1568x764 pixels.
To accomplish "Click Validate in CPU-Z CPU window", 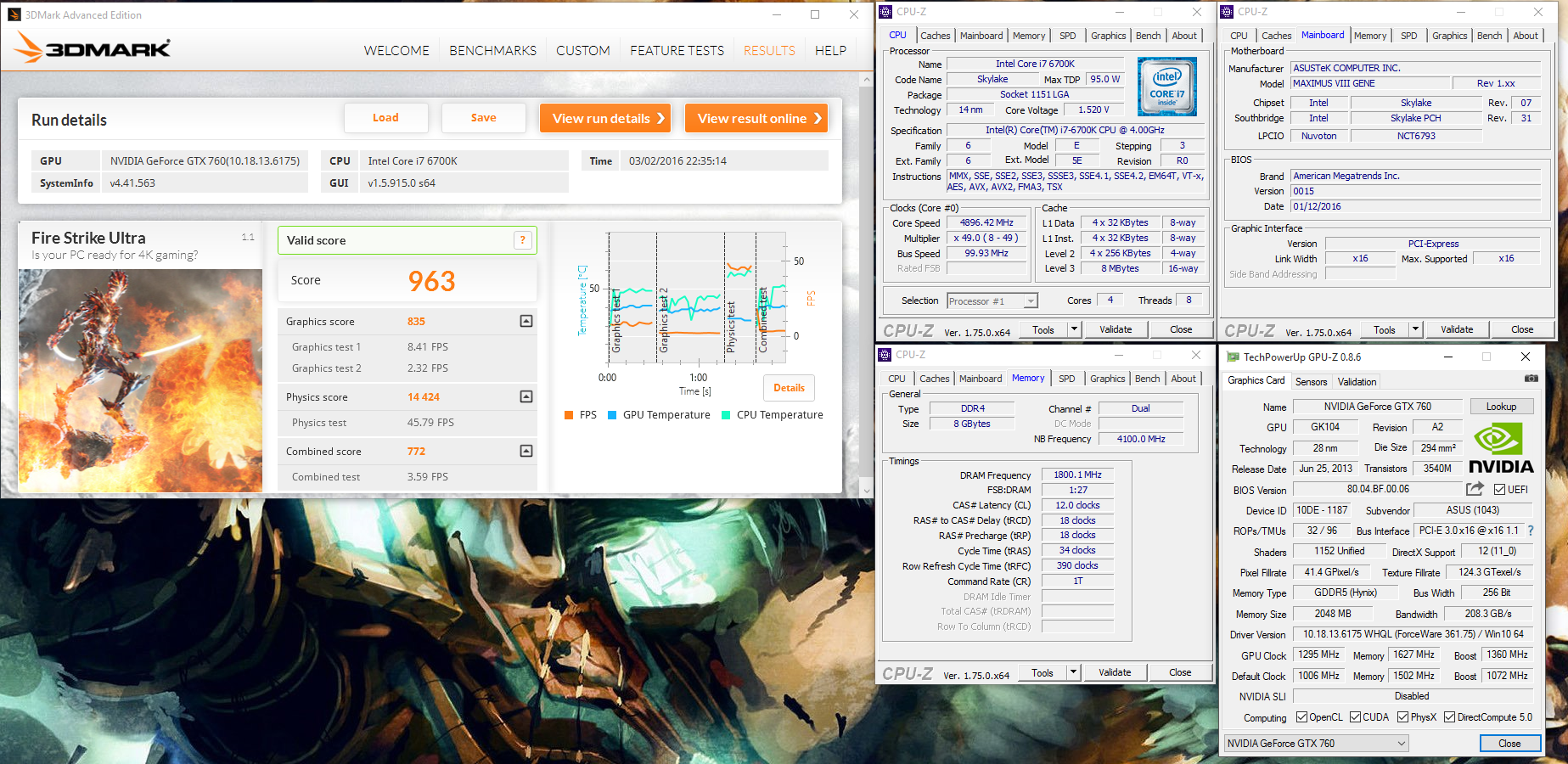I will pyautogui.click(x=1116, y=329).
